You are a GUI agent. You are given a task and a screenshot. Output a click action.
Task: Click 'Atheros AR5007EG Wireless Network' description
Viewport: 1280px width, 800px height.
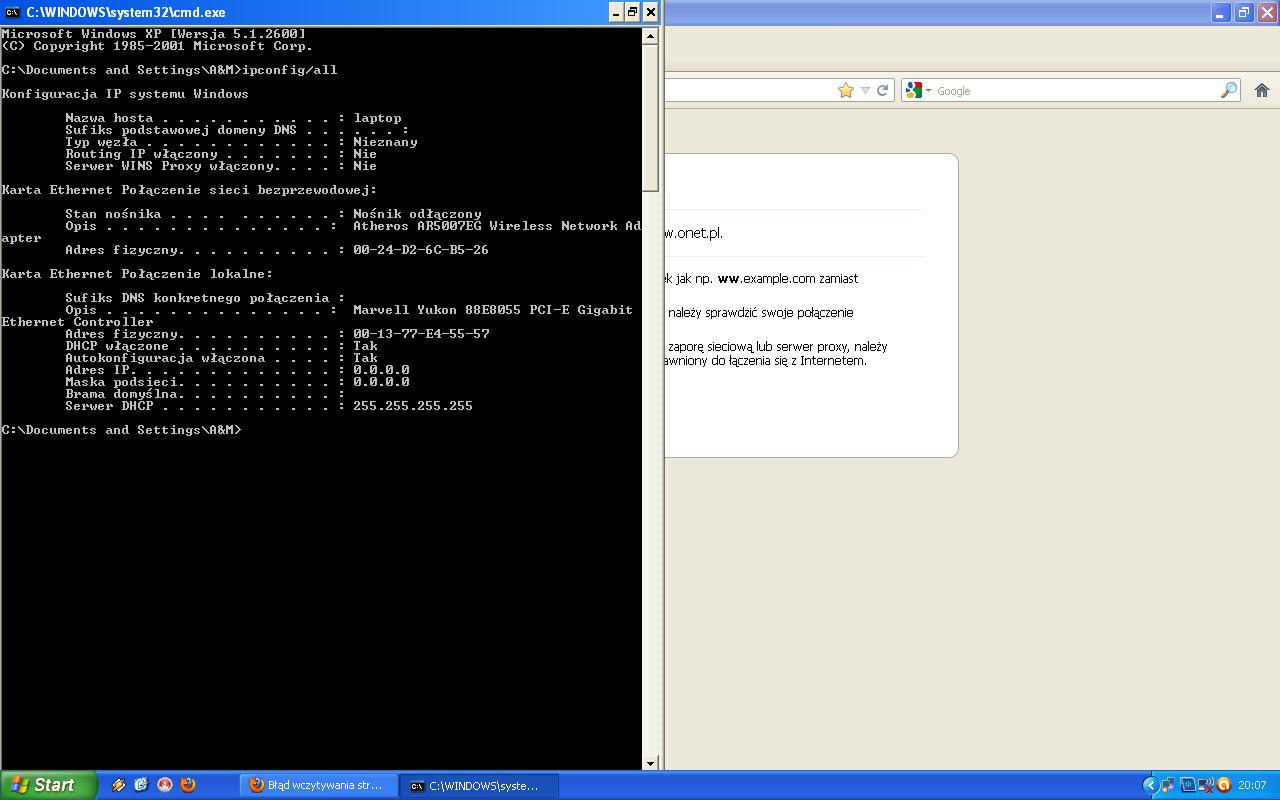tap(485, 226)
